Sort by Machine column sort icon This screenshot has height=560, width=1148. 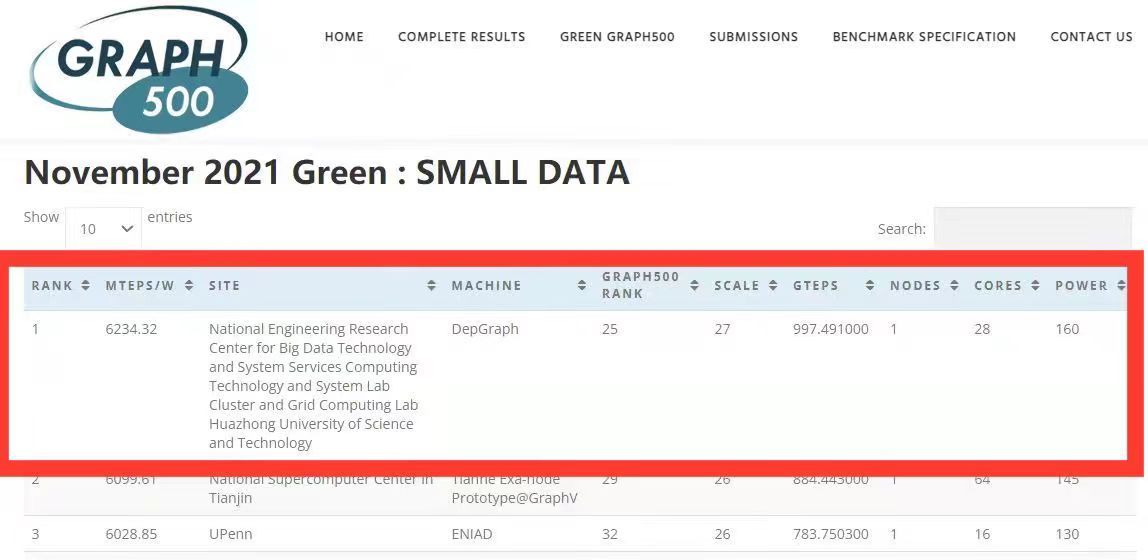tap(581, 286)
